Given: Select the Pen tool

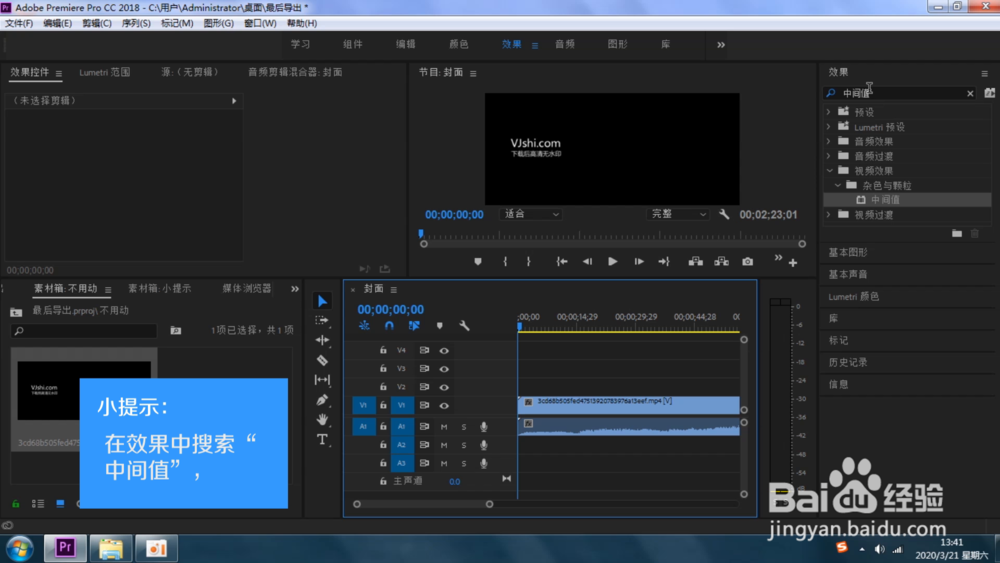Looking at the screenshot, I should (322, 400).
